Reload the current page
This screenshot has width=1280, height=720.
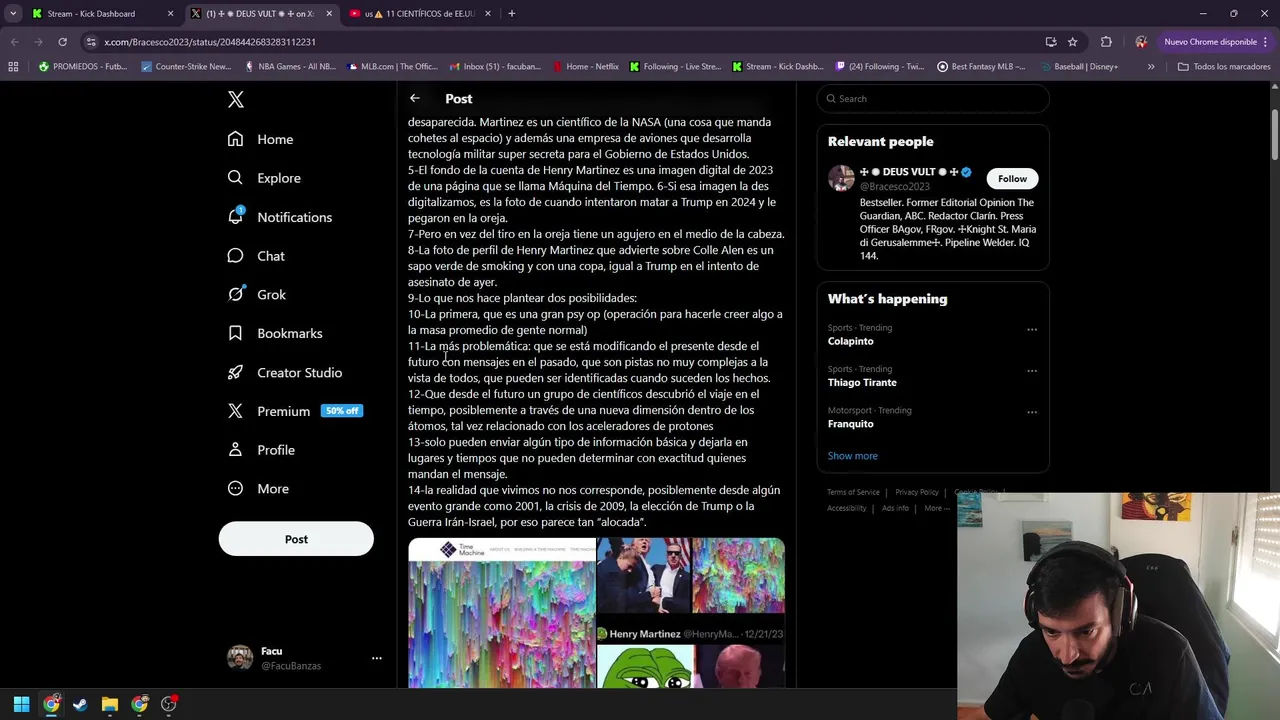tap(62, 42)
